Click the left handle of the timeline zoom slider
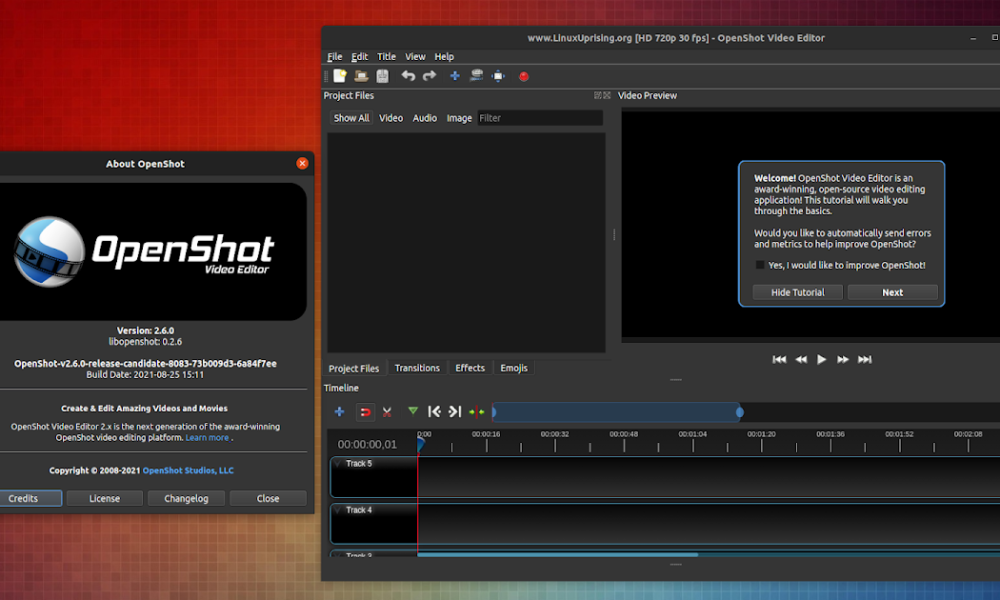Viewport: 1000px width, 600px height. tap(494, 412)
